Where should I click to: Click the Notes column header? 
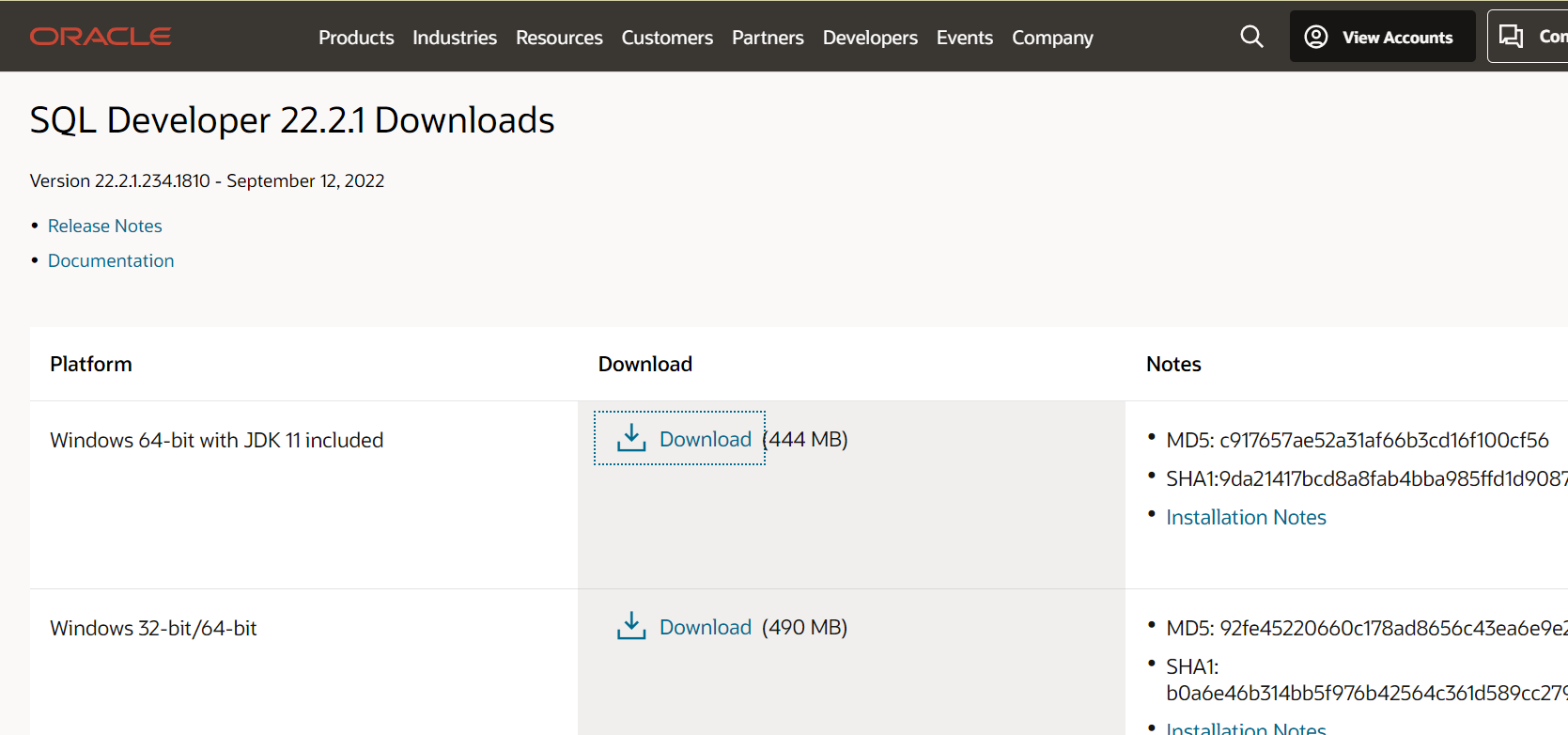tap(1173, 364)
